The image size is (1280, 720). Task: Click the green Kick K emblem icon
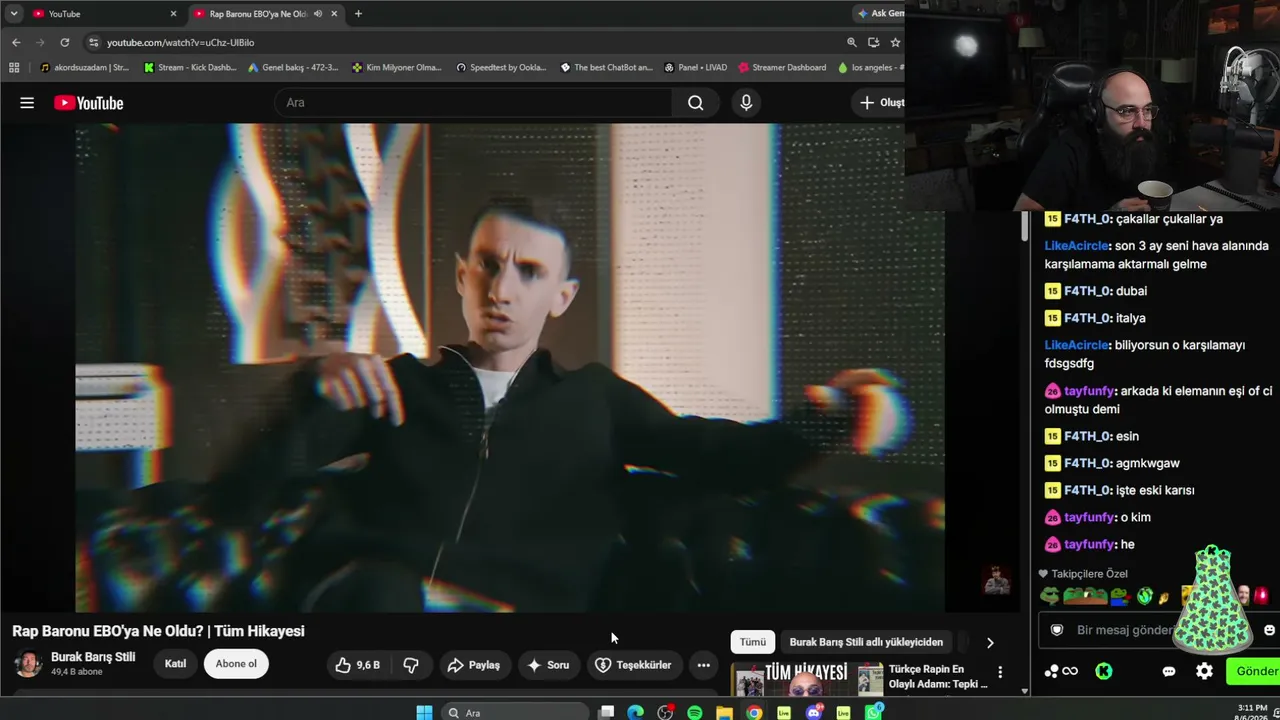[1104, 671]
